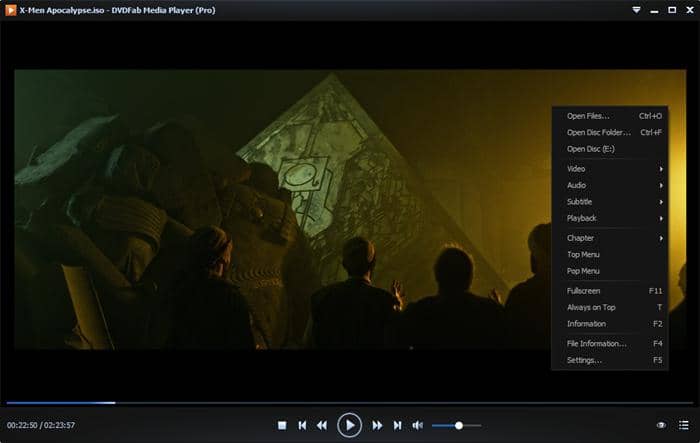Click the elapsed time display 00:22:50
Screen dimensions: 700x443
22,425
